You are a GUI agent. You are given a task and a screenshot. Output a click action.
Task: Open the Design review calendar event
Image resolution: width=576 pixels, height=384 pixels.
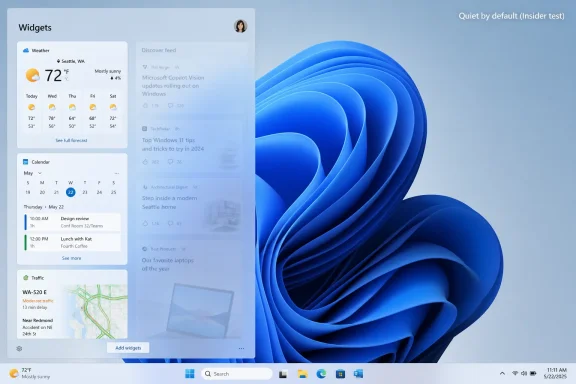pos(72,222)
